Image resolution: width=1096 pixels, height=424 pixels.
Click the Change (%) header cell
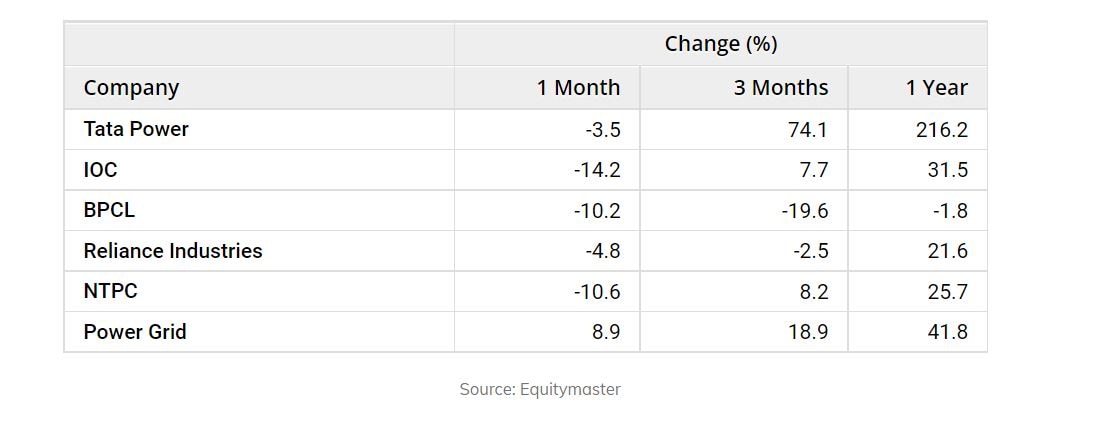pyautogui.click(x=720, y=44)
